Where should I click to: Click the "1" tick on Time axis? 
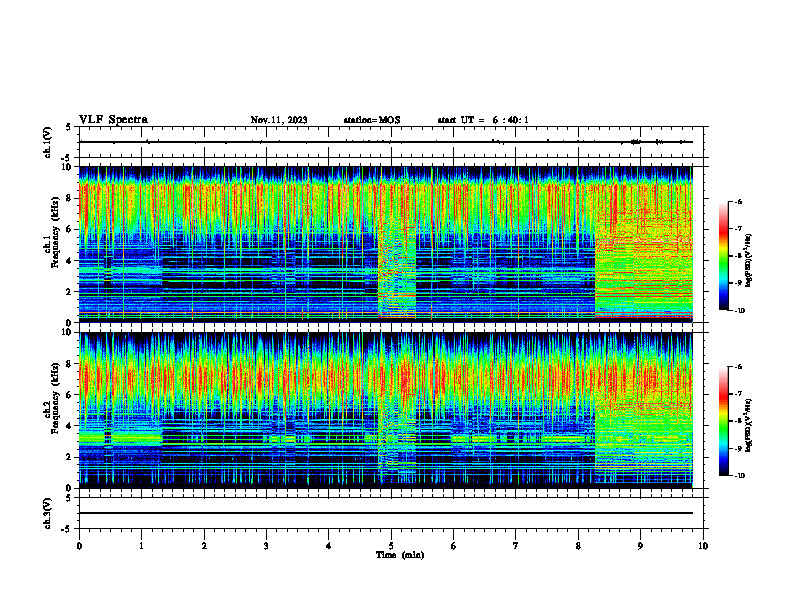point(141,546)
